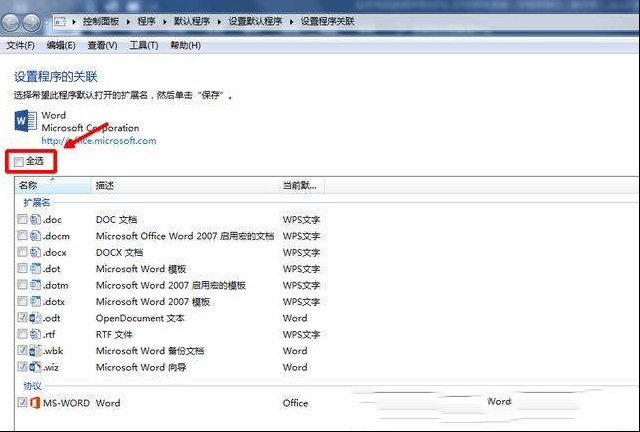Screen dimensions: 640x432
Task: Click the Forward navigation arrow button
Action: pyautogui.click(x=31, y=22)
